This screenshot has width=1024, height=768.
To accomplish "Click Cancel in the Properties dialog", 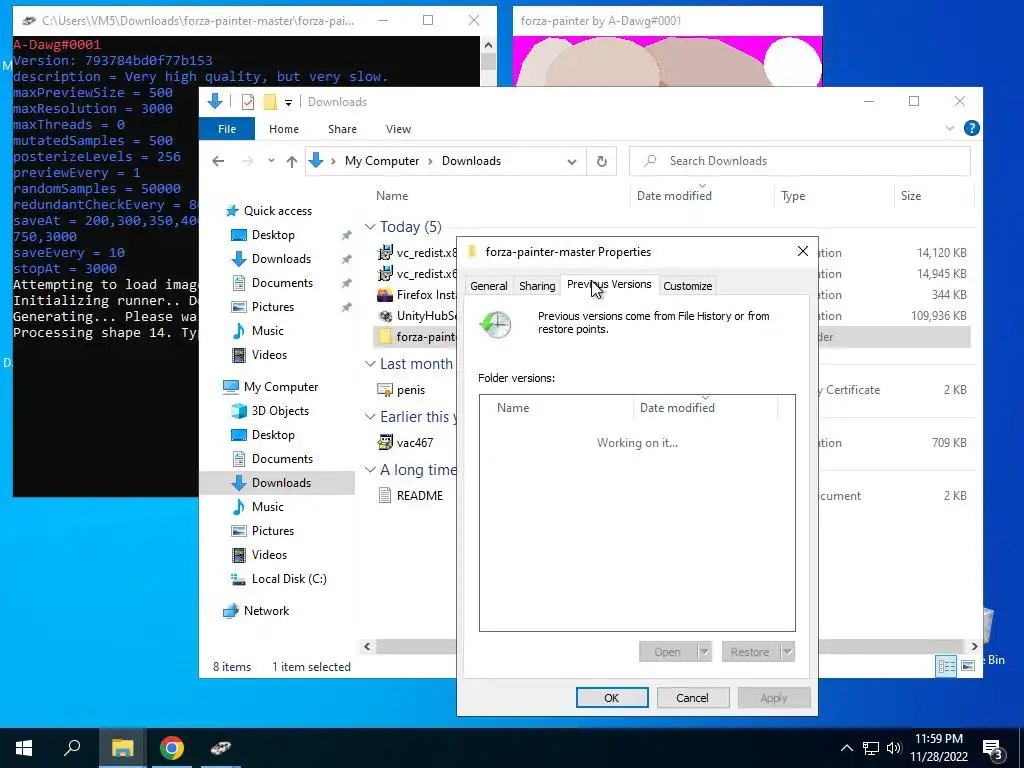I will pos(692,697).
